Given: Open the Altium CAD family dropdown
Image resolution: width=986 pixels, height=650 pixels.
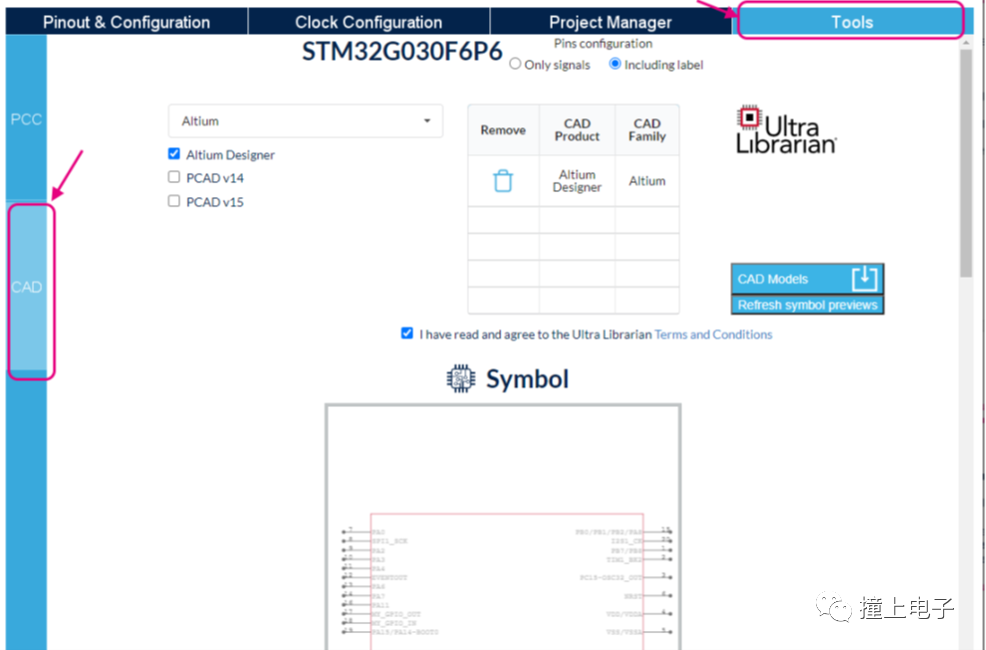Looking at the screenshot, I should pos(306,121).
